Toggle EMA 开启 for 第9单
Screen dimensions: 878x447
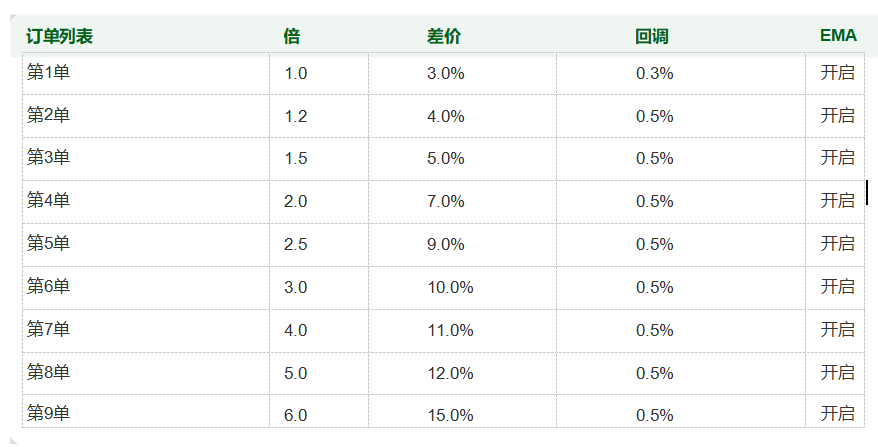[x=837, y=414]
